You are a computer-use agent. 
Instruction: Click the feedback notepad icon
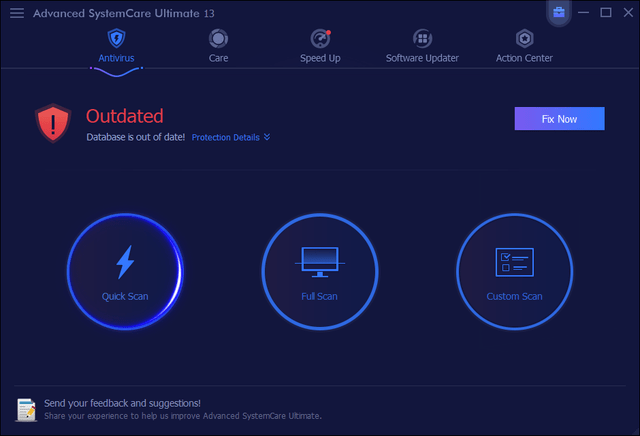tap(27, 410)
